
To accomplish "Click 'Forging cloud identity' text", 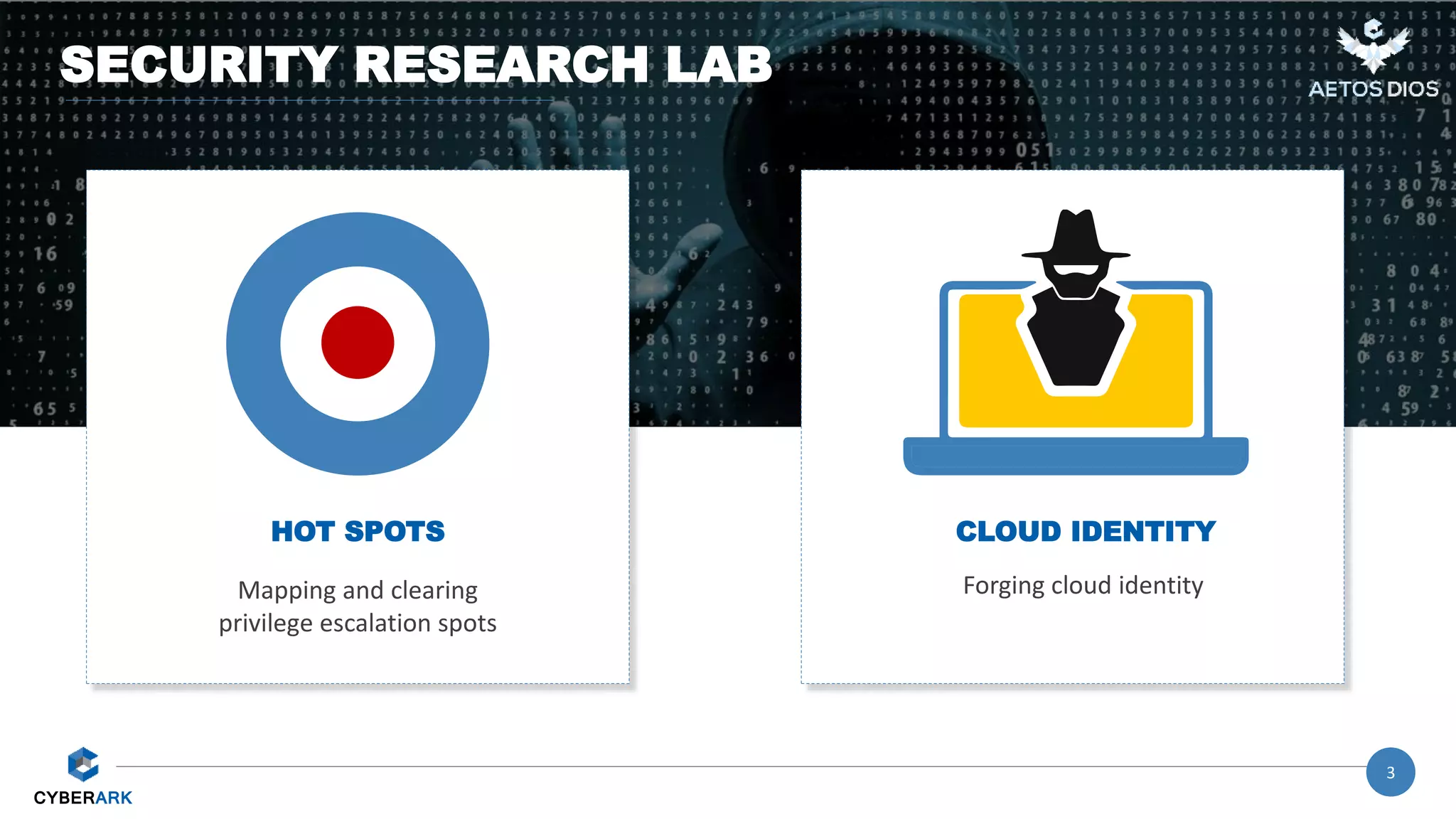I will coord(1083,585).
